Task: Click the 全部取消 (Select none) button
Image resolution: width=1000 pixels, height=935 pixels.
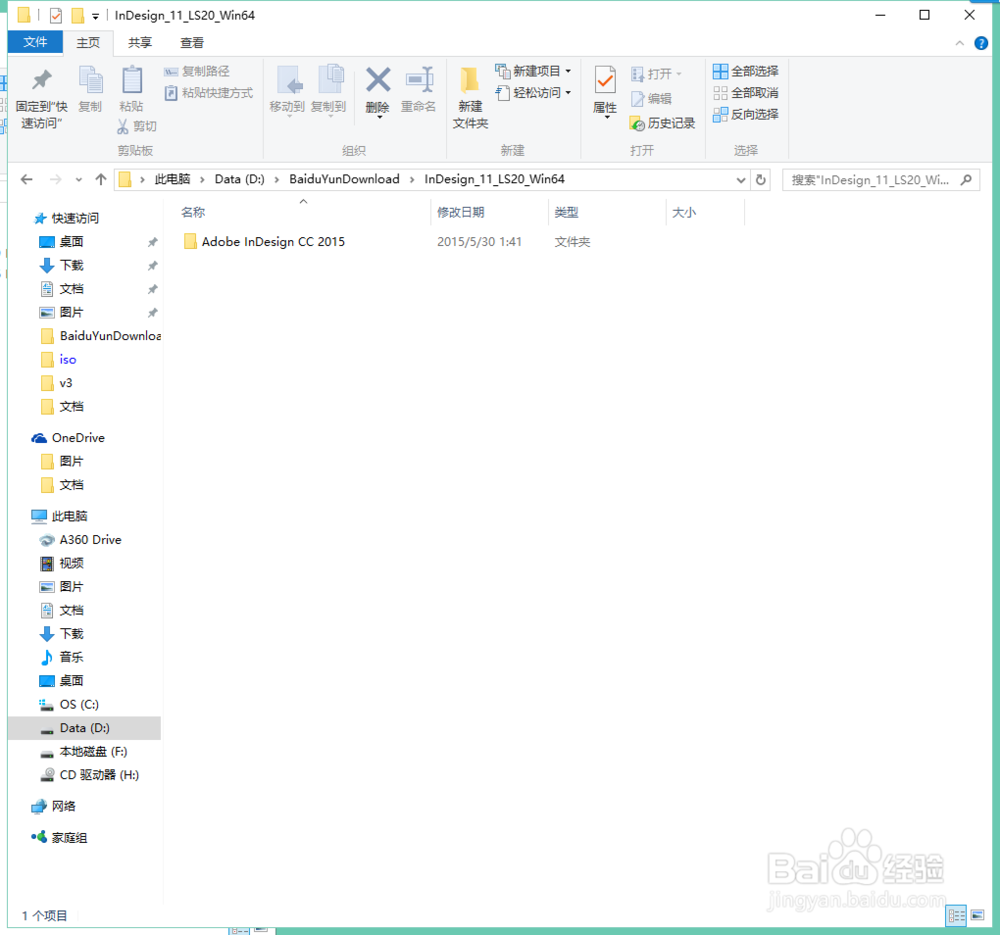Action: [746, 93]
